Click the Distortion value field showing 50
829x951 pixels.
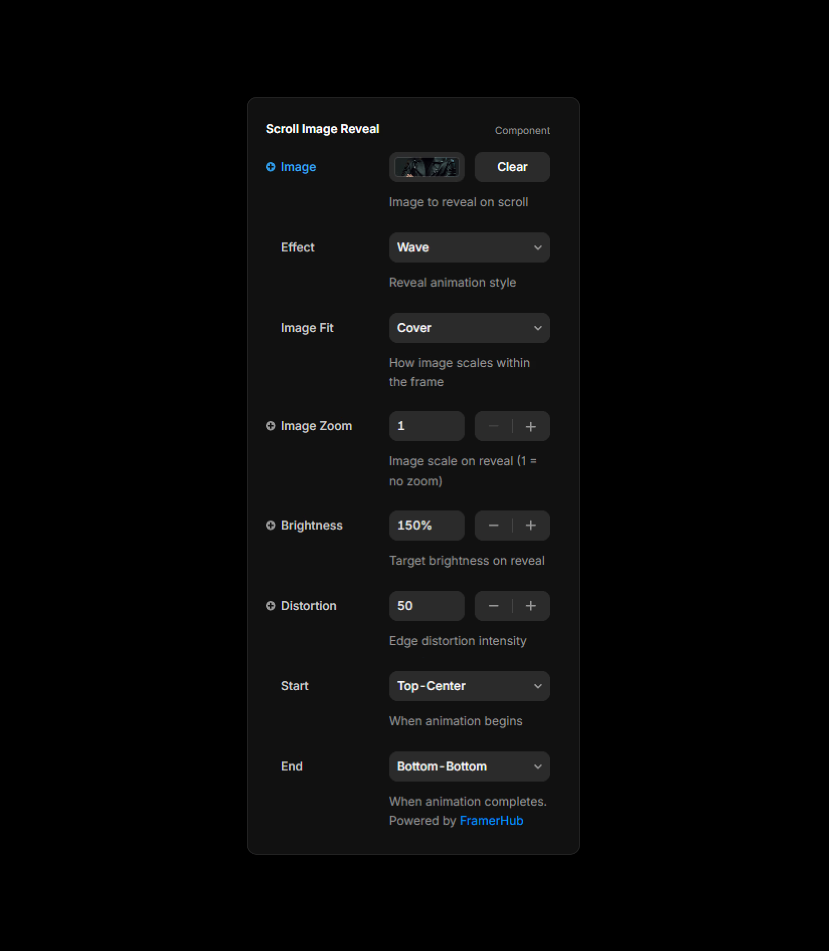[427, 606]
